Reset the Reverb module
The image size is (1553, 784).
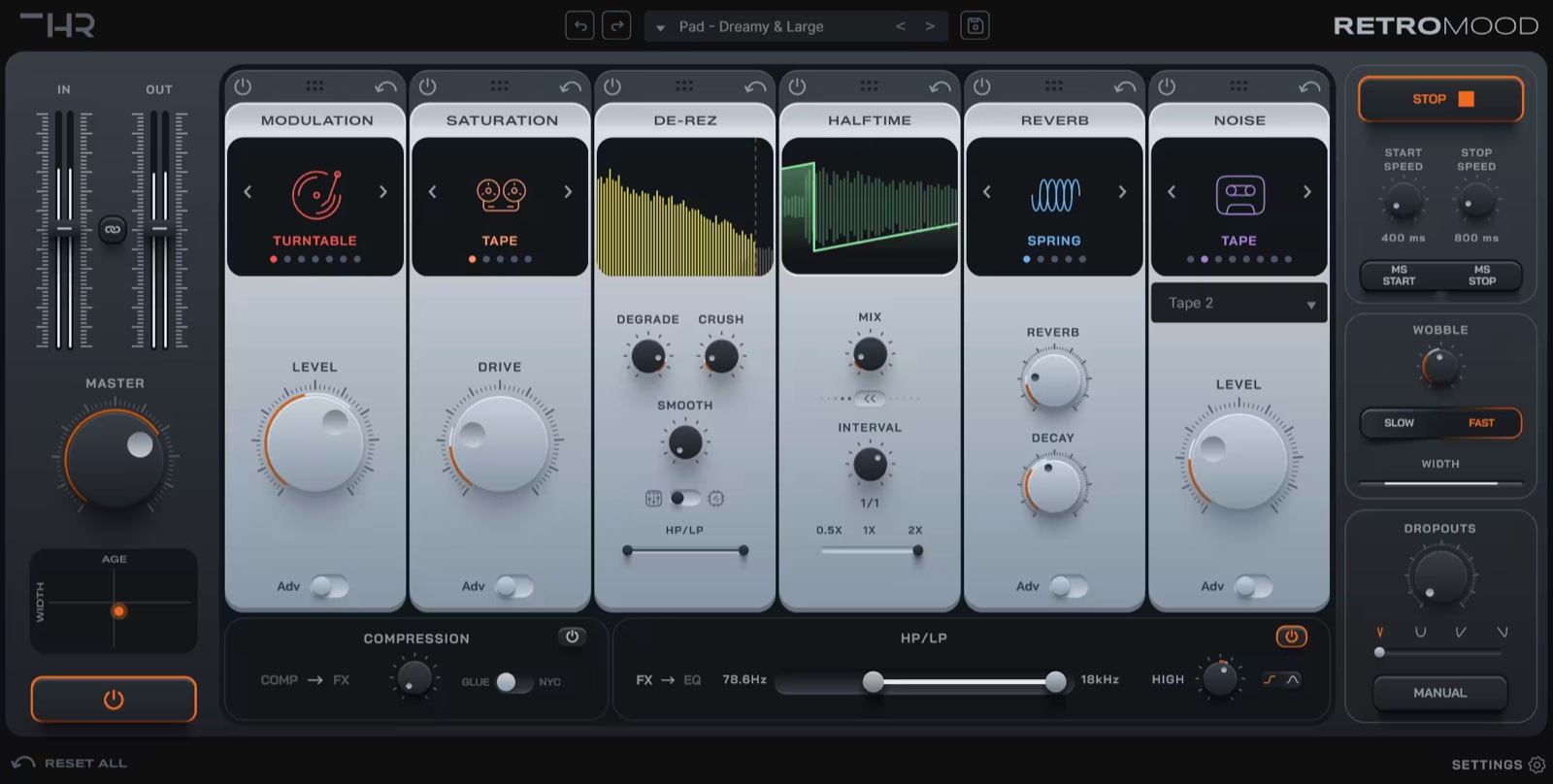1125,87
